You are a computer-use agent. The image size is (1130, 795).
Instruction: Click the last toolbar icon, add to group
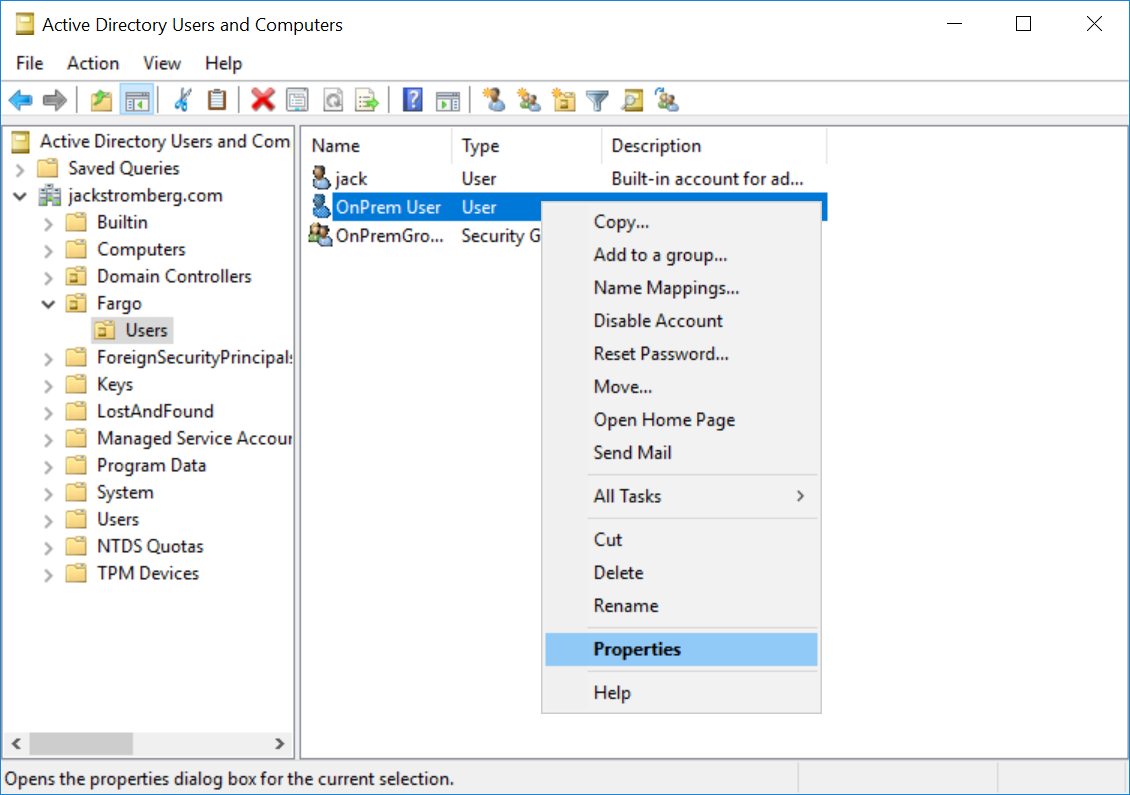tap(667, 99)
